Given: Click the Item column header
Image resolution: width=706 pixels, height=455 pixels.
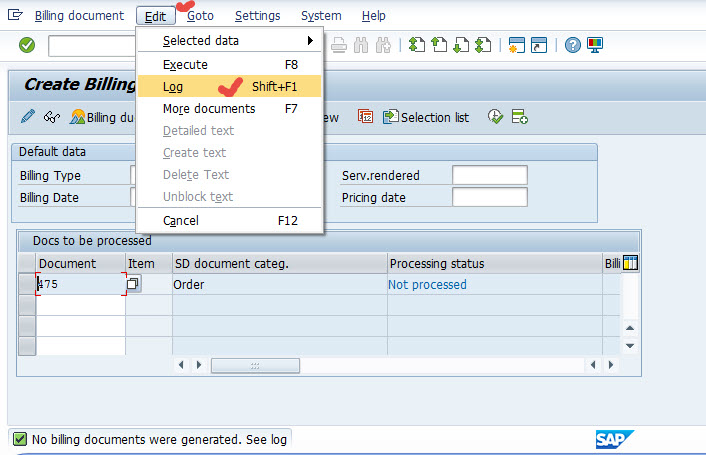Looking at the screenshot, I should pyautogui.click(x=149, y=263).
